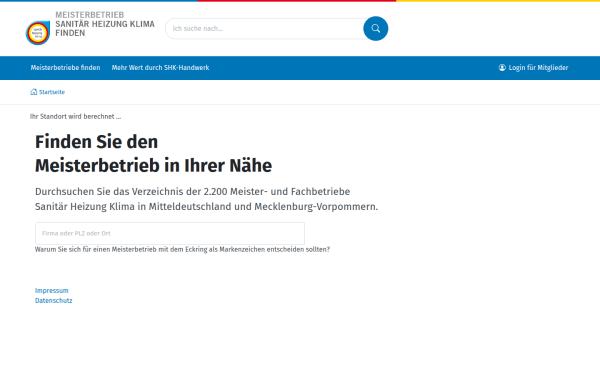600x375 pixels.
Task: Click the 'Firma oder PLZ oder Ort' field
Action: pyautogui.click(x=170, y=233)
